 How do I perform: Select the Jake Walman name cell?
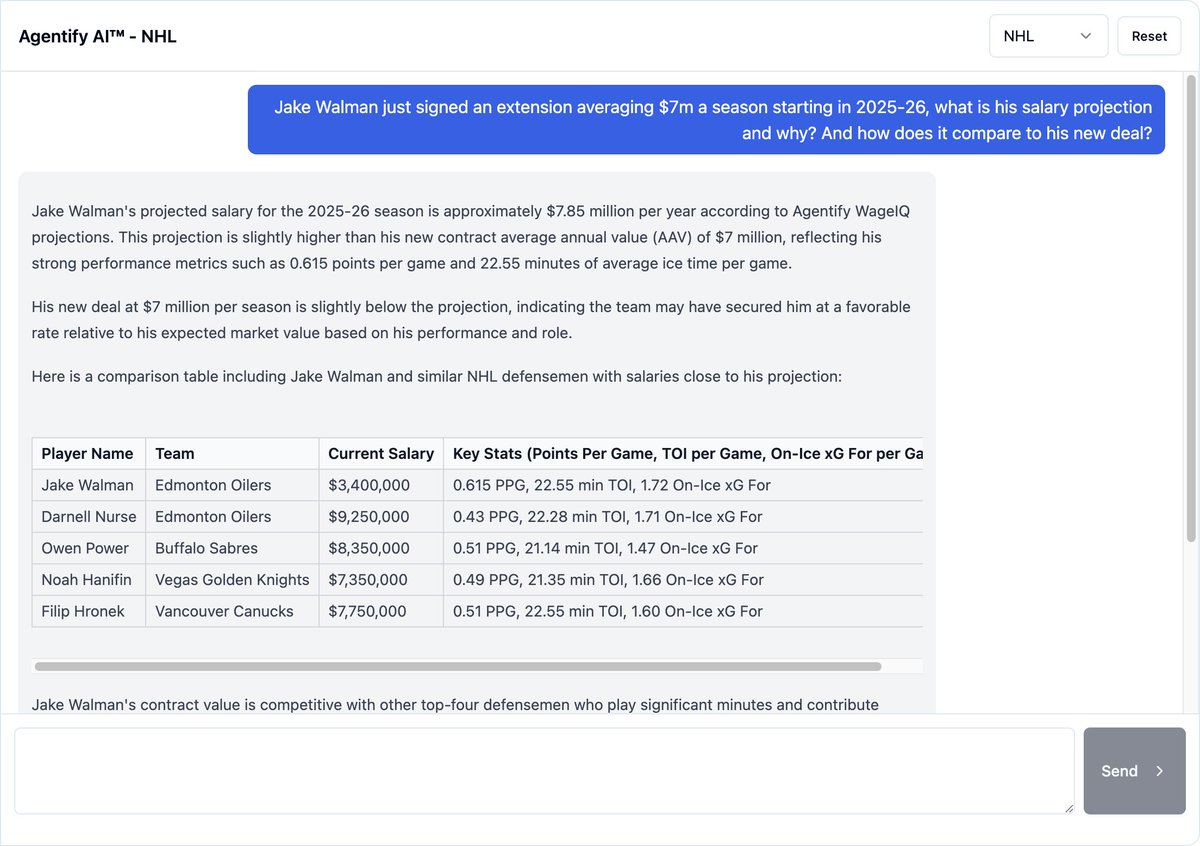pyautogui.click(x=88, y=485)
